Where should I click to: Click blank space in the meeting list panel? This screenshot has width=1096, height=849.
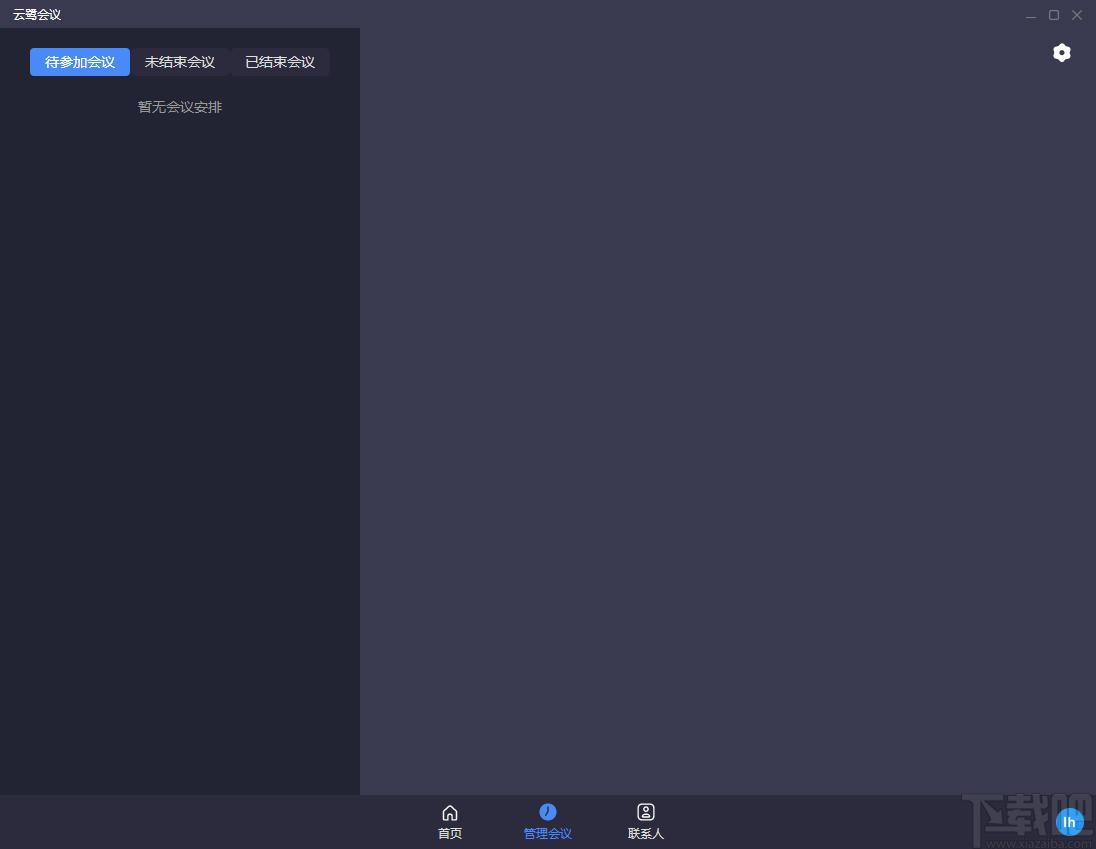pyautogui.click(x=180, y=450)
